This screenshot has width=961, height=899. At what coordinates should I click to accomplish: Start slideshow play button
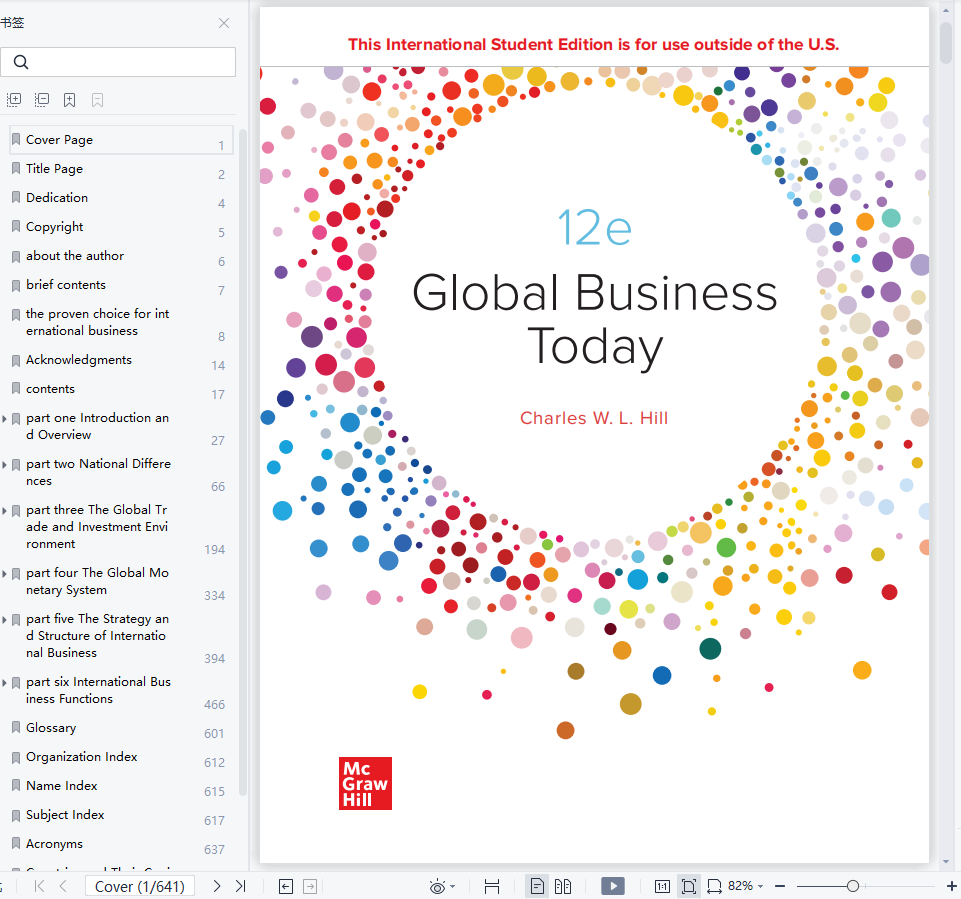tap(613, 886)
